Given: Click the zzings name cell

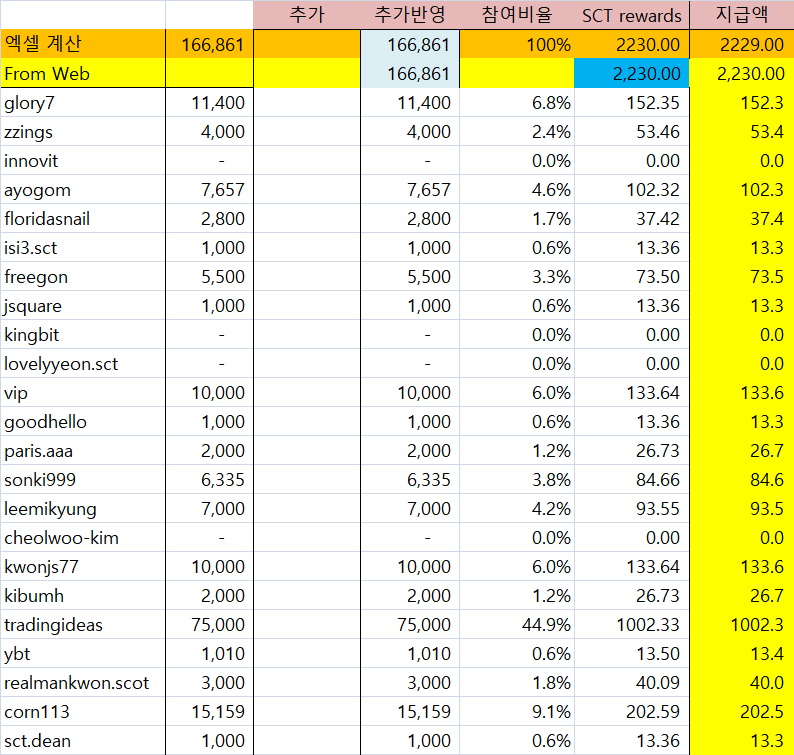Looking at the screenshot, I should pyautogui.click(x=83, y=132).
